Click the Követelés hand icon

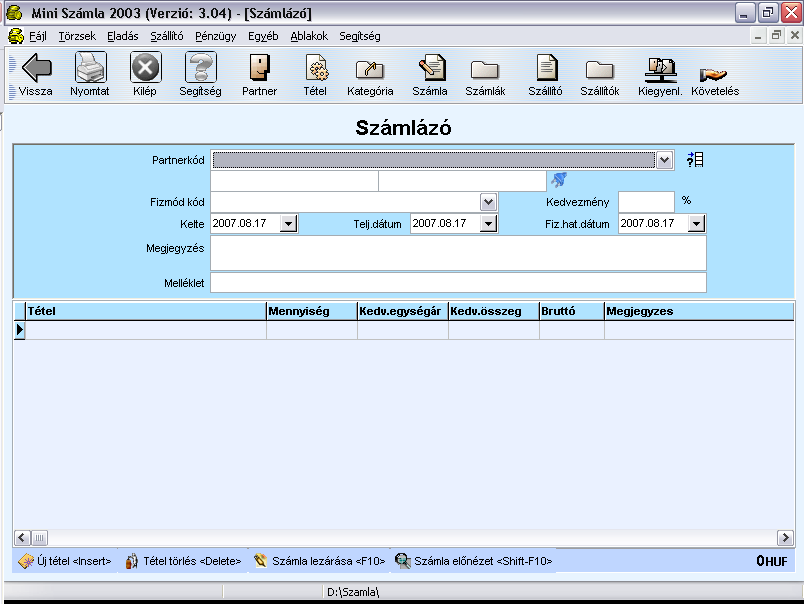(713, 75)
